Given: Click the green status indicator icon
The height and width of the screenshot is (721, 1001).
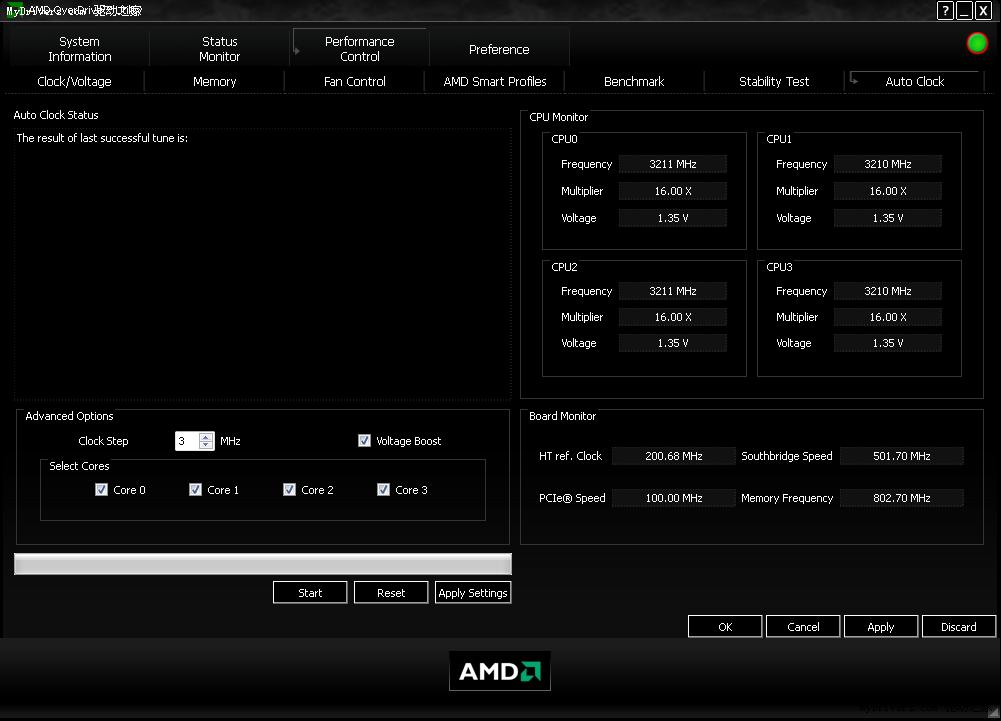Looking at the screenshot, I should pyautogui.click(x=977, y=43).
